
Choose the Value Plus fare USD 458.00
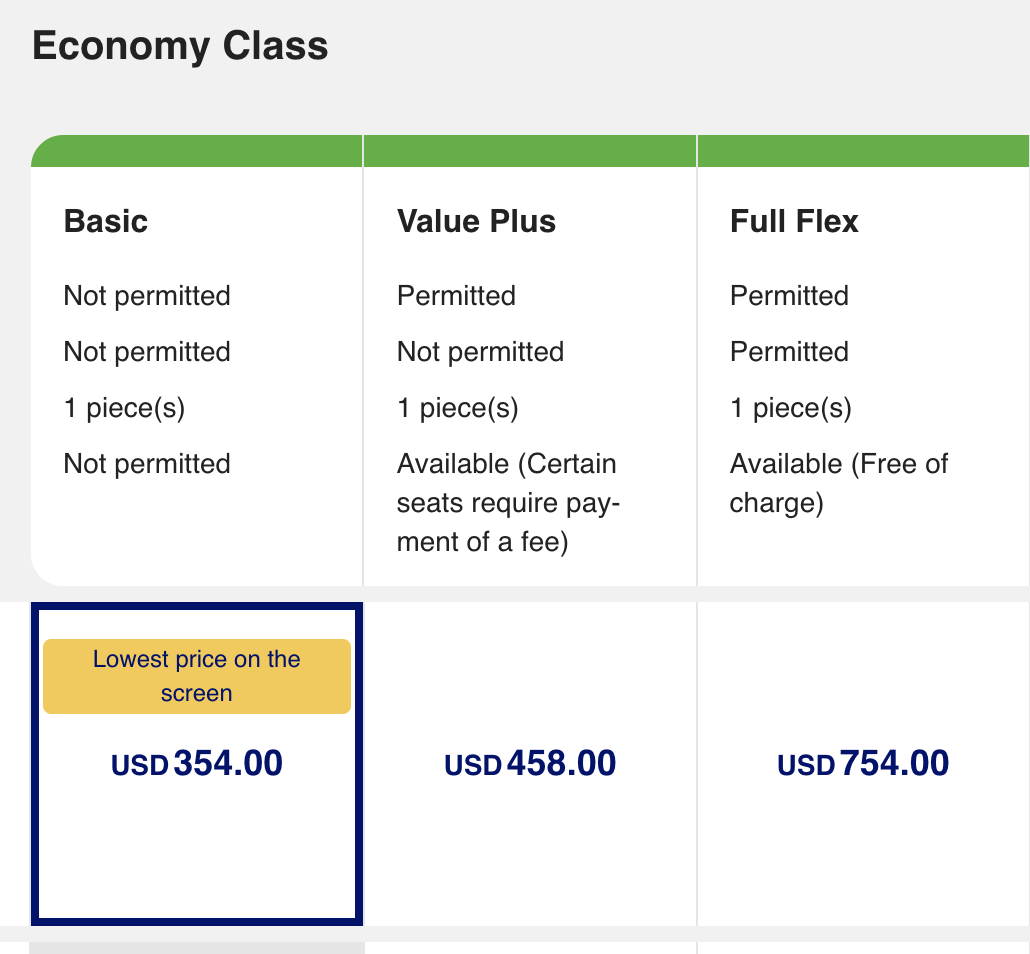[x=530, y=765]
